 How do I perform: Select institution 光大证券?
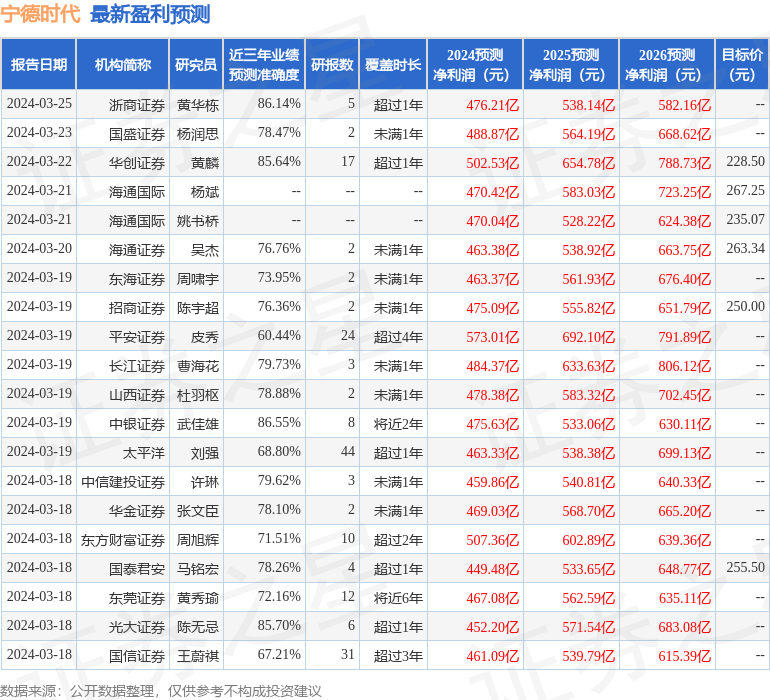pos(137,627)
